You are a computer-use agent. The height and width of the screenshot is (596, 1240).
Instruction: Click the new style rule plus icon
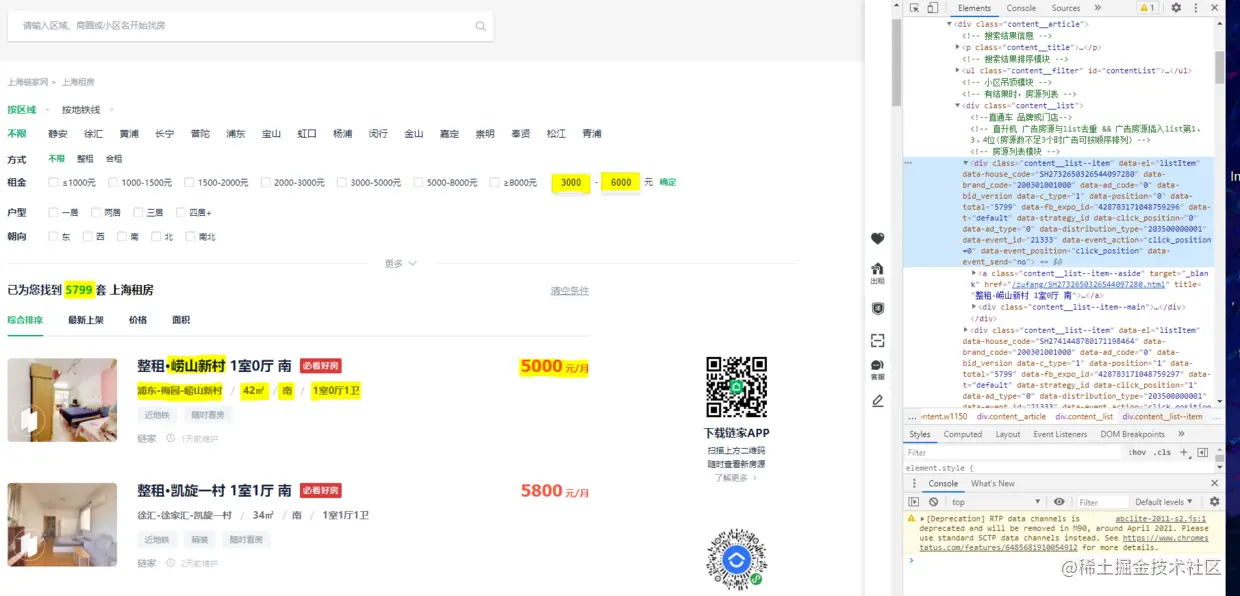point(1184,452)
